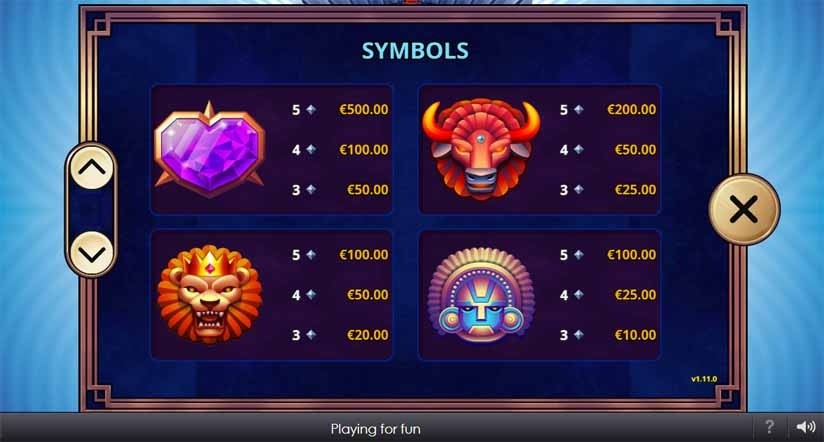Close the symbols paytable with X button

[744, 210]
